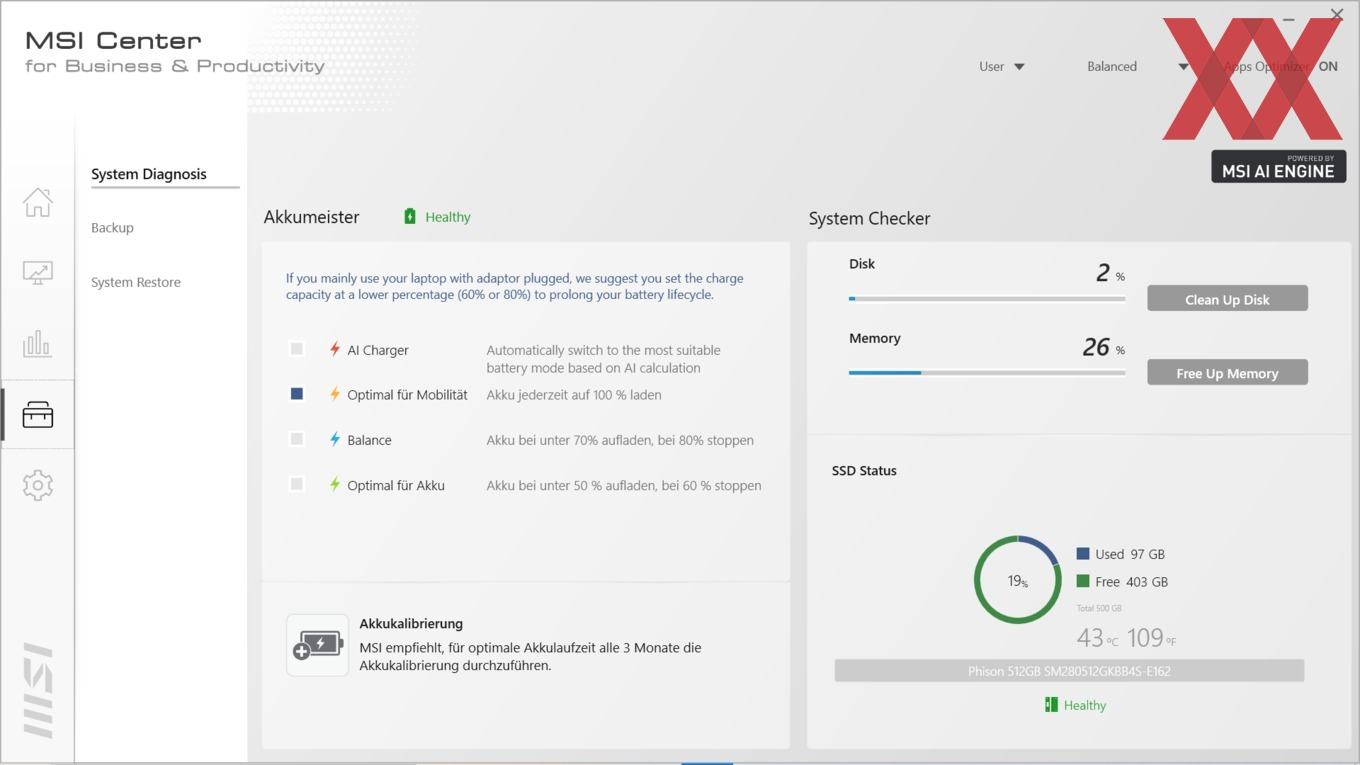This screenshot has width=1360, height=765.
Task: Click the 43 °C temperature reading
Action: coord(1097,637)
